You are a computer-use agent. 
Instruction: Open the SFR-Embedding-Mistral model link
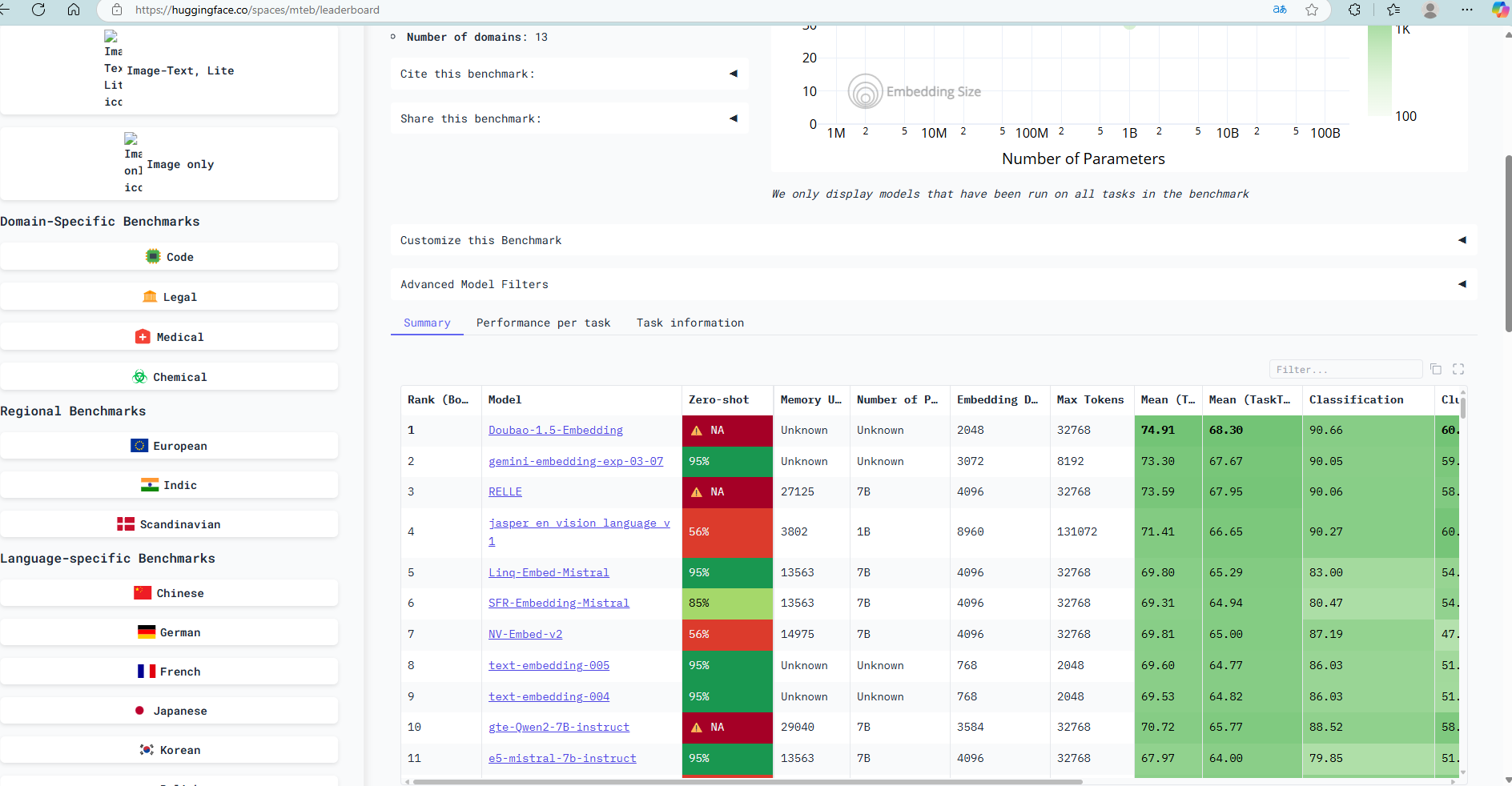pos(559,603)
